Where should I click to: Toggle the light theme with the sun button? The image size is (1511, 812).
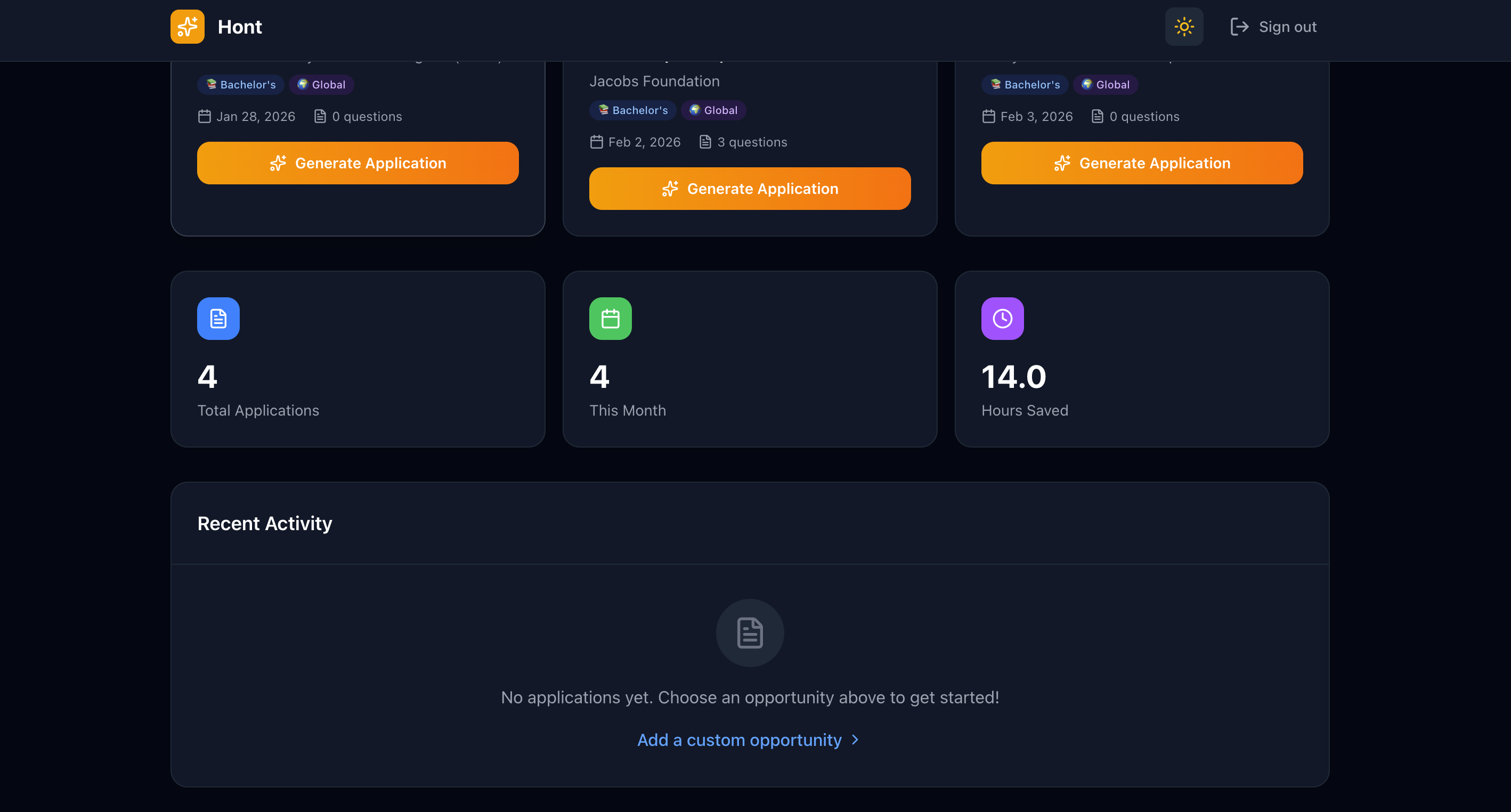point(1184,27)
